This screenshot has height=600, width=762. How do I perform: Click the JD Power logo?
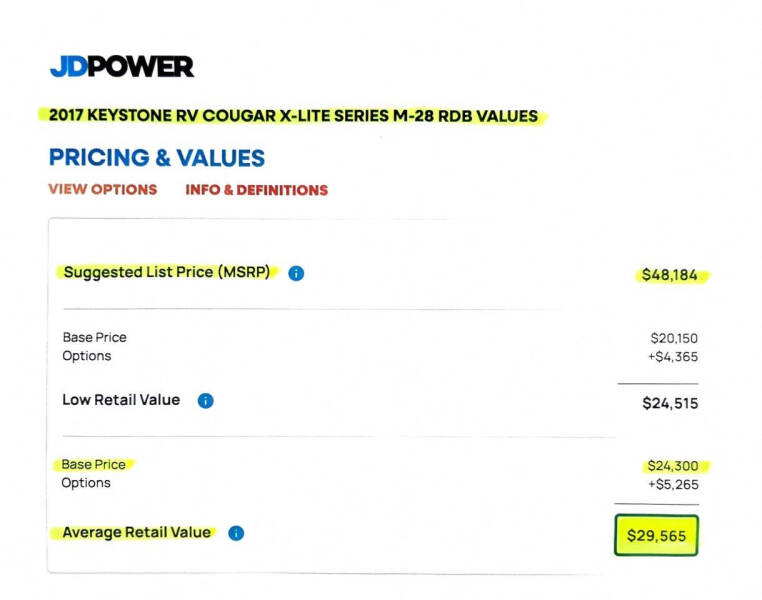point(121,67)
